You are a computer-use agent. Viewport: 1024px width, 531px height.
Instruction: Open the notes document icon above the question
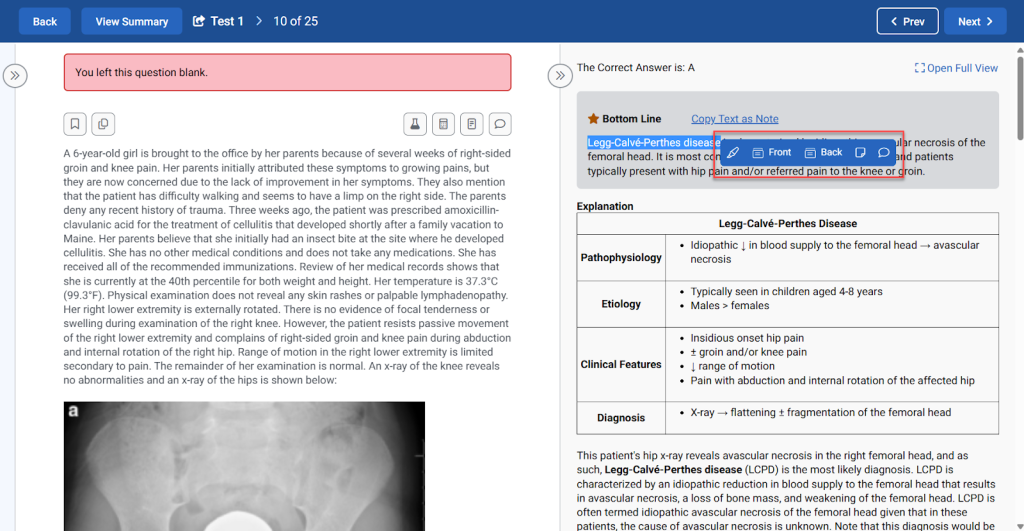(472, 124)
